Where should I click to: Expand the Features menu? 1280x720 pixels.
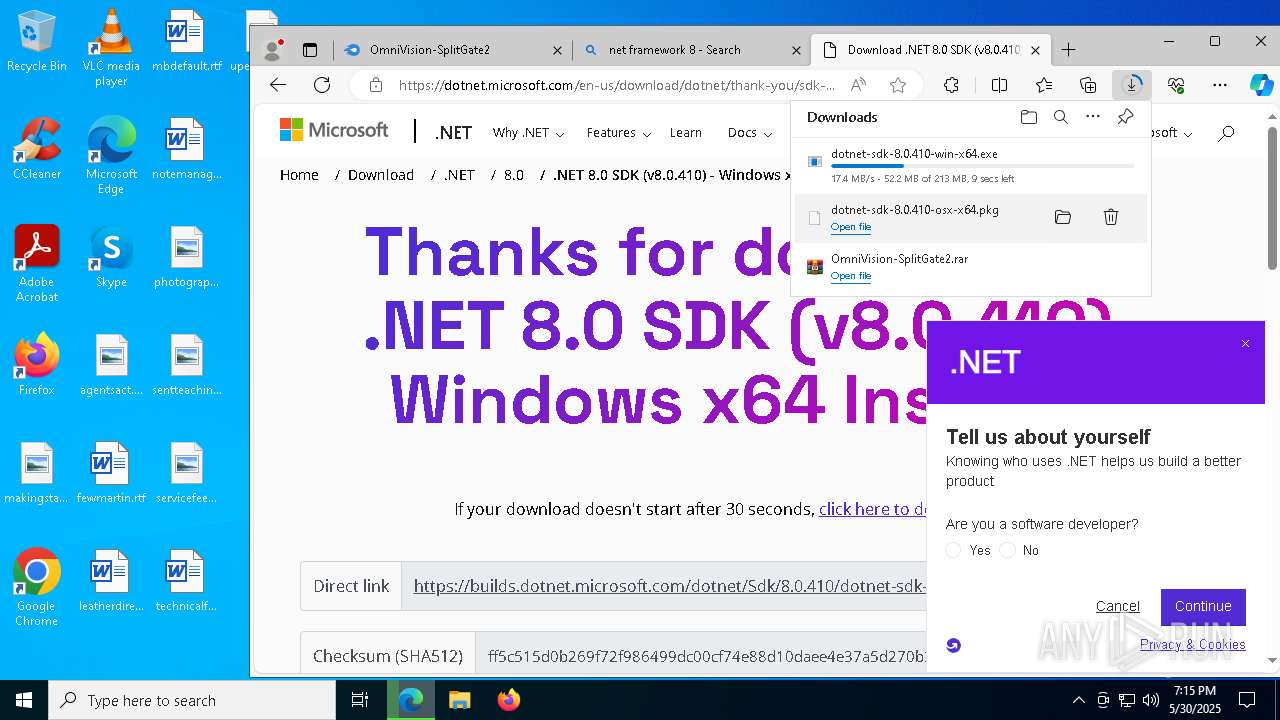point(619,133)
